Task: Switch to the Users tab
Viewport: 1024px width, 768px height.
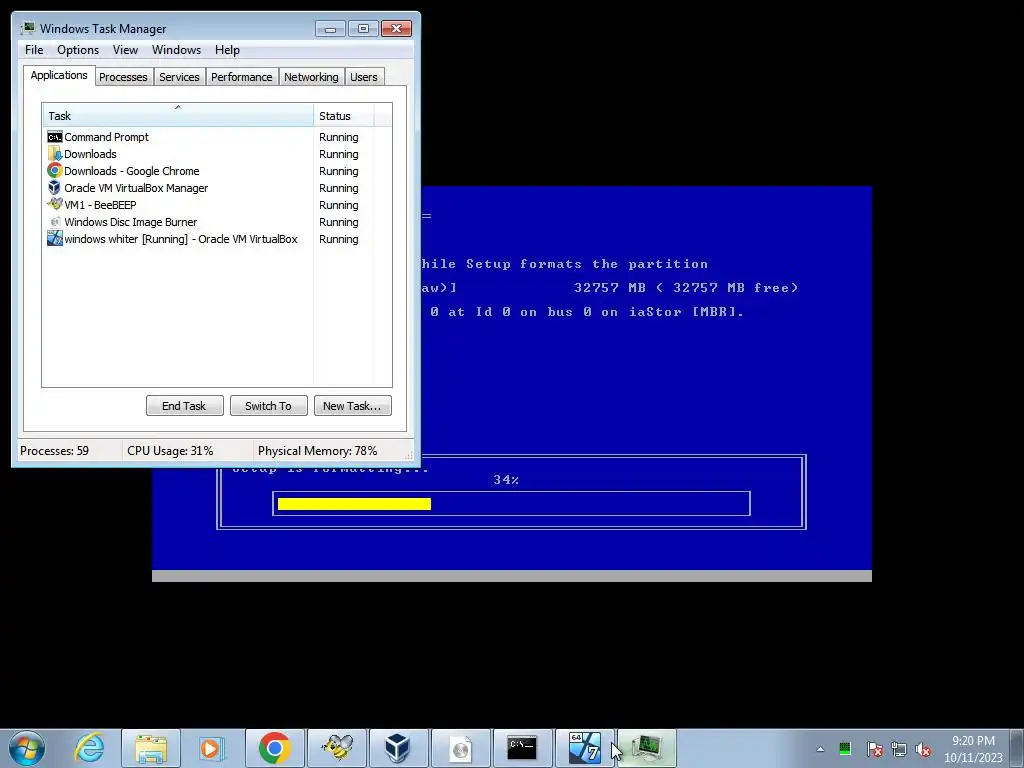Action: point(364,77)
